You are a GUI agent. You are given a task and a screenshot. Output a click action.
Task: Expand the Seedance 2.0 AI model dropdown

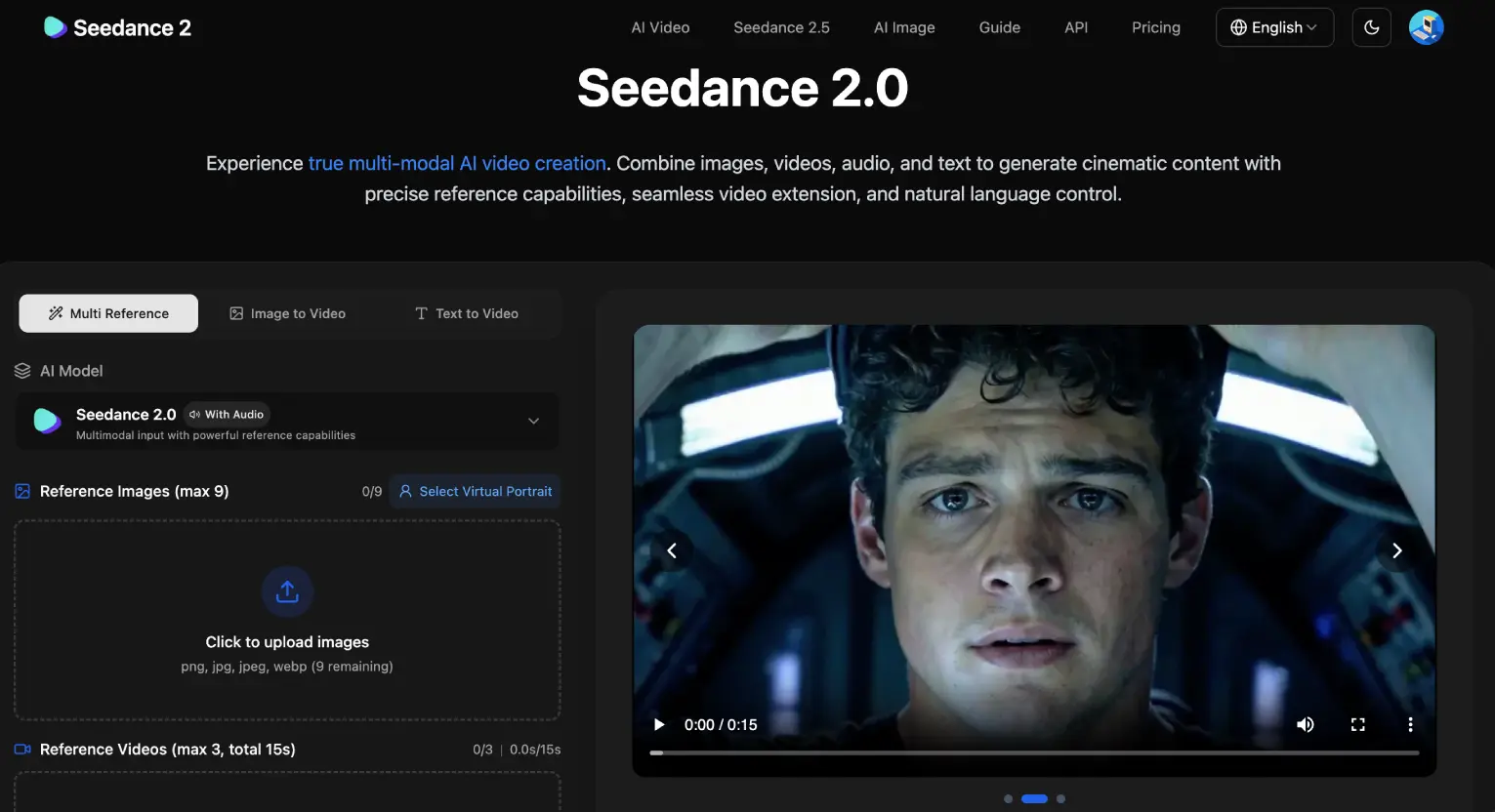click(x=287, y=422)
